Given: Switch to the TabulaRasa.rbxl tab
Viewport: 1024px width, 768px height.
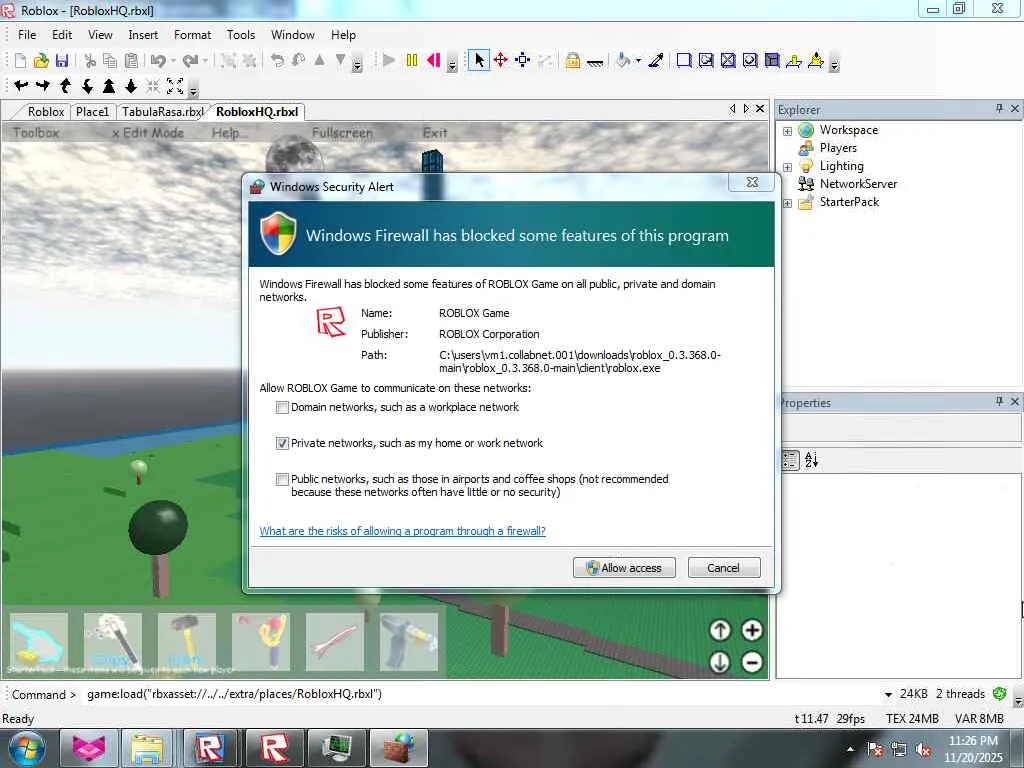Looking at the screenshot, I should [162, 112].
